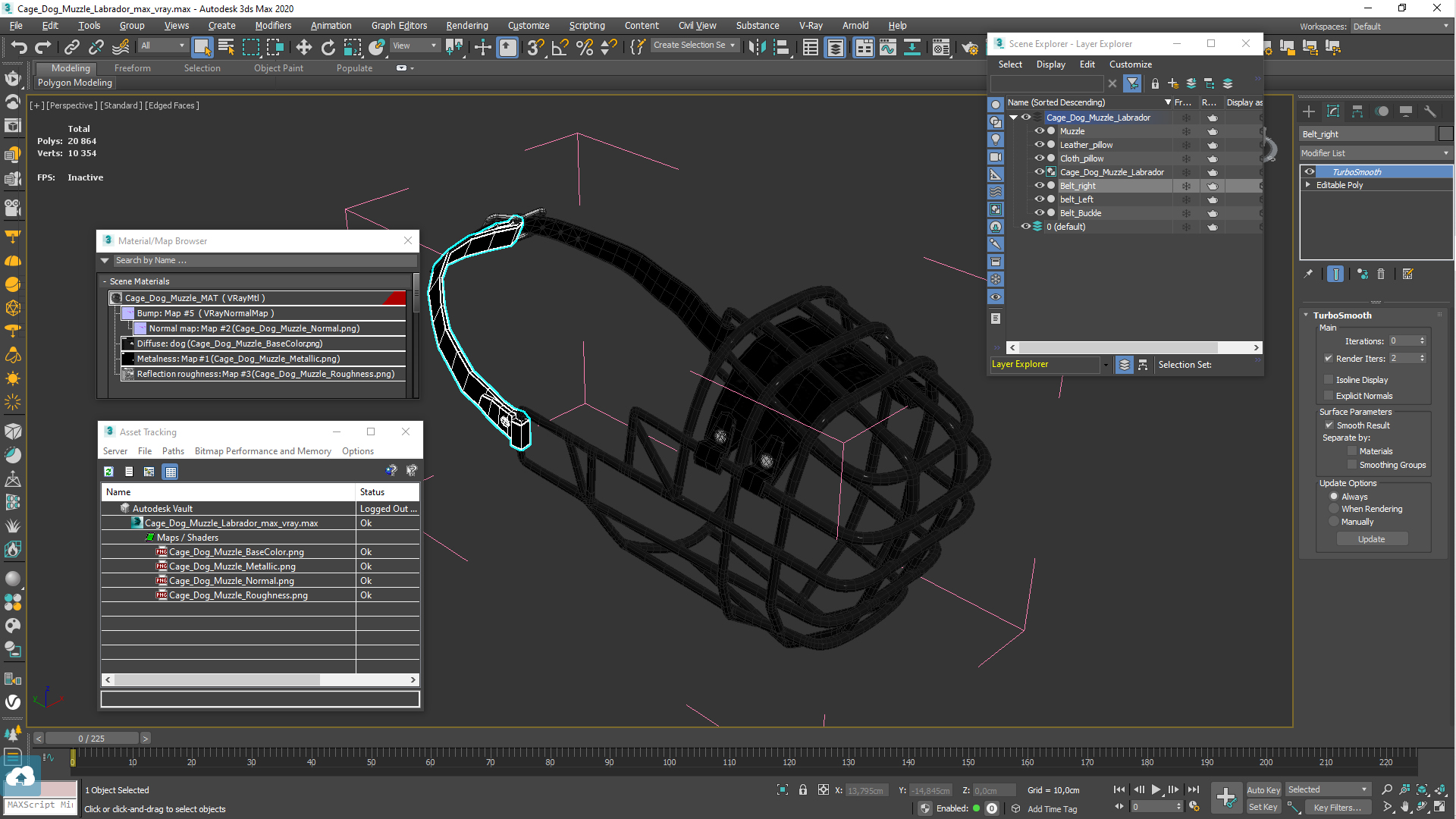Open the Workspaces Default dropdown
1456x819 pixels.
1401,27
